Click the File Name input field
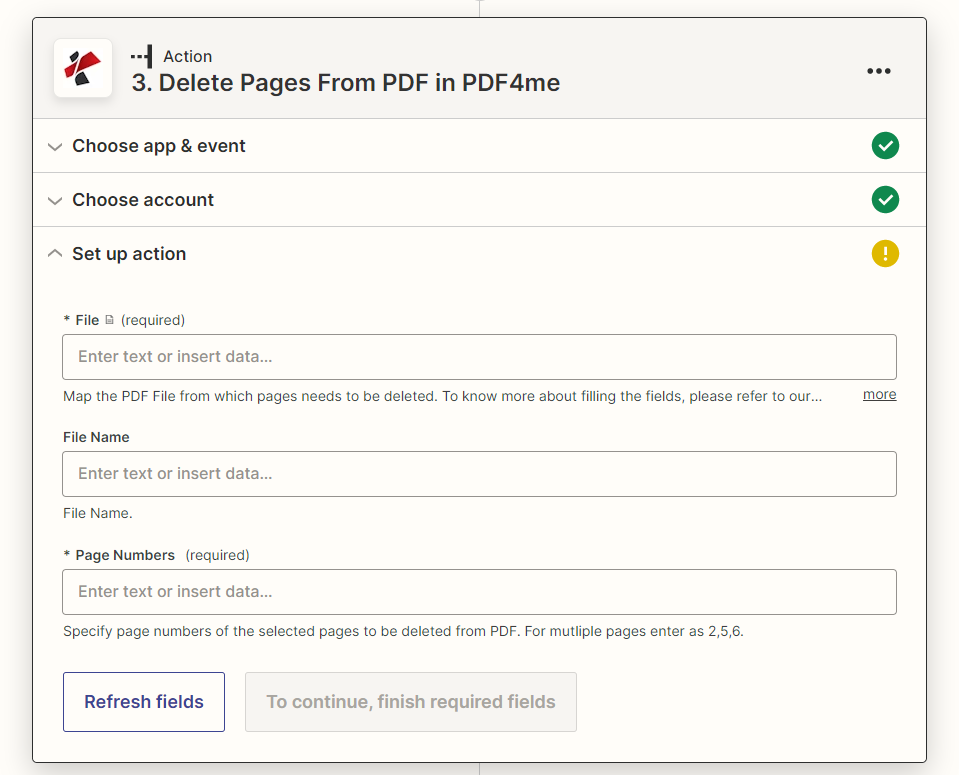 pyautogui.click(x=480, y=474)
